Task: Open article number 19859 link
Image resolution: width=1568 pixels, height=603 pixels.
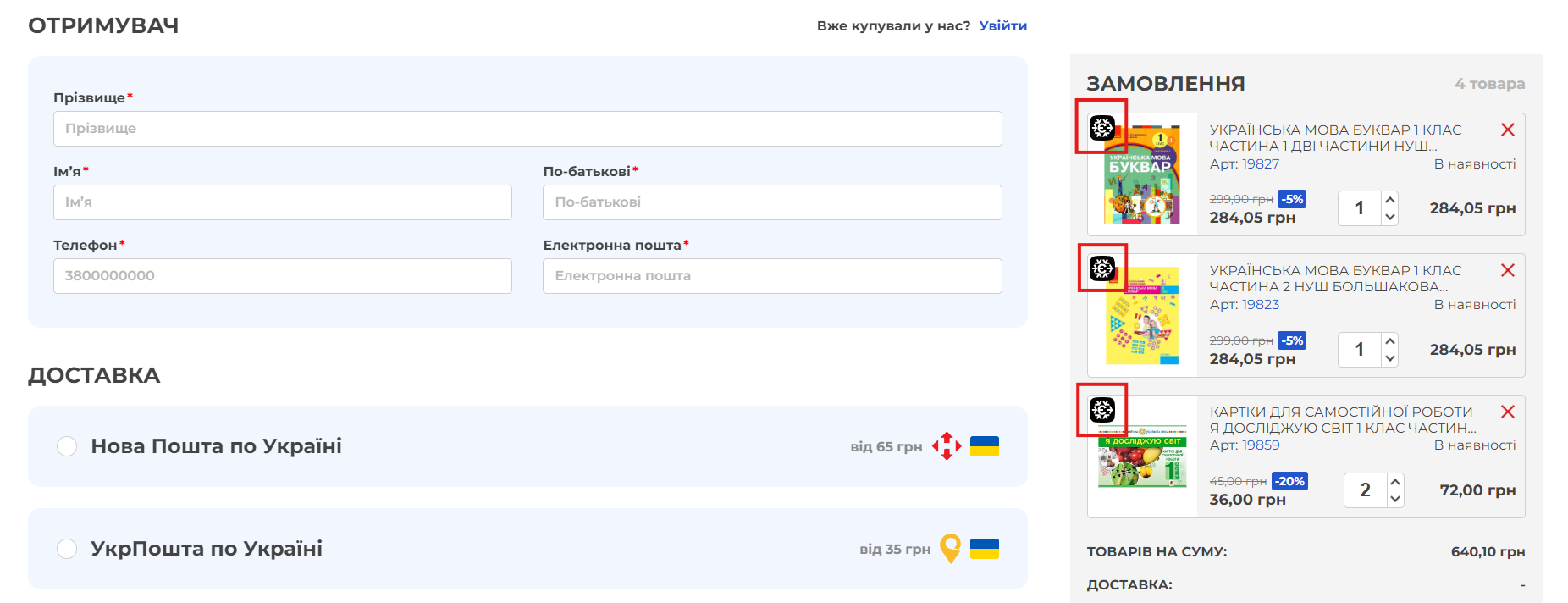Action: 1260,445
